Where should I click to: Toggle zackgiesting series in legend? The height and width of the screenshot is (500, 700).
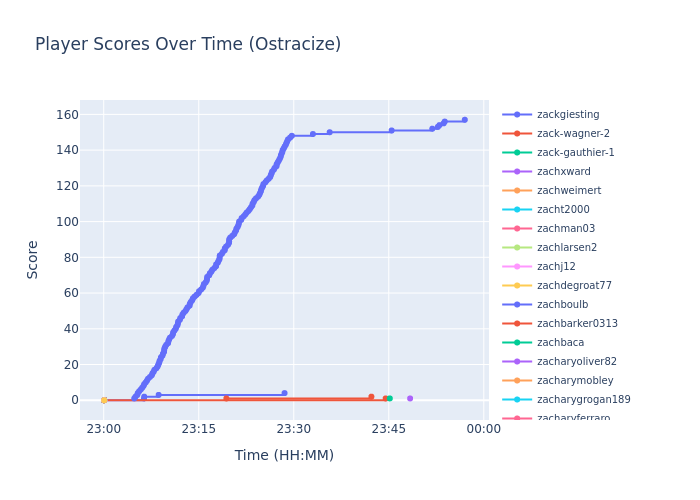567,115
